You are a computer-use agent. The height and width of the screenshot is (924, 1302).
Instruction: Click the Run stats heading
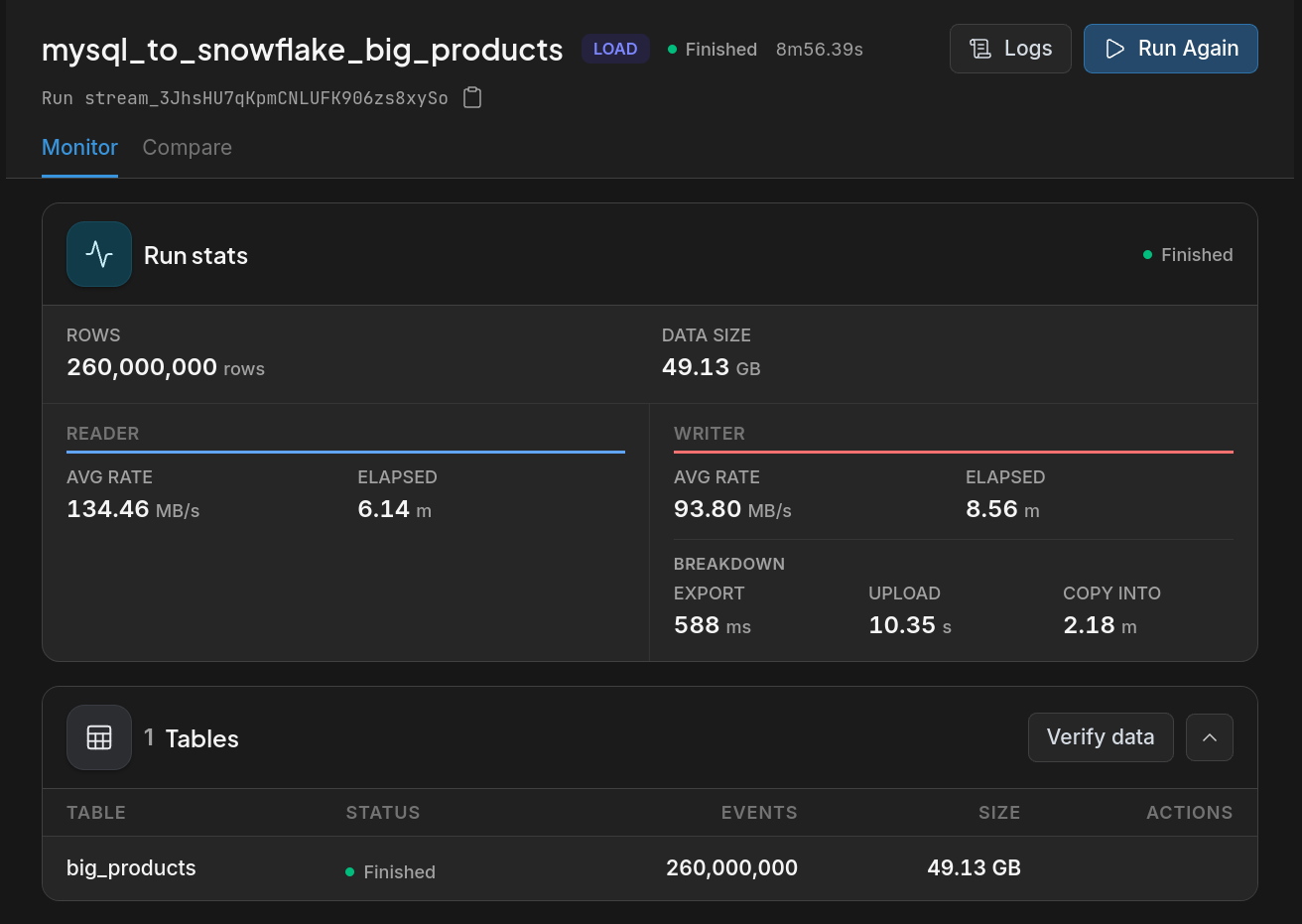tap(195, 256)
